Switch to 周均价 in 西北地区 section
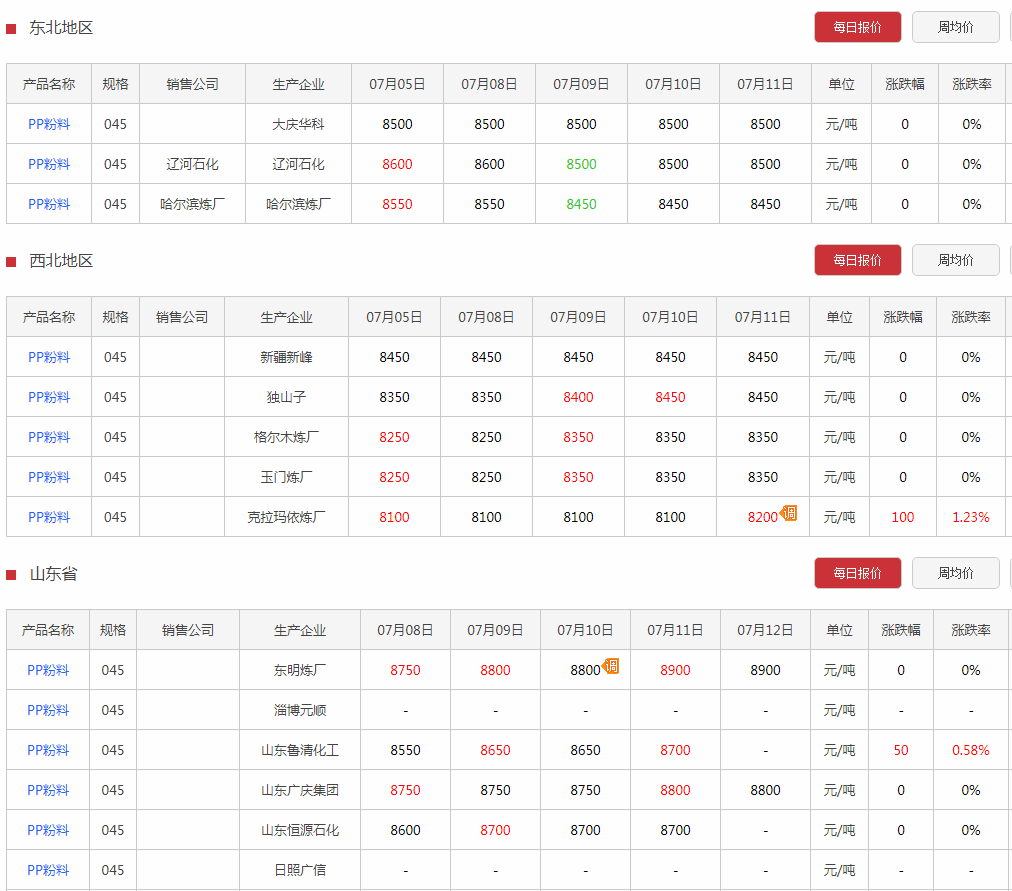 955,260
